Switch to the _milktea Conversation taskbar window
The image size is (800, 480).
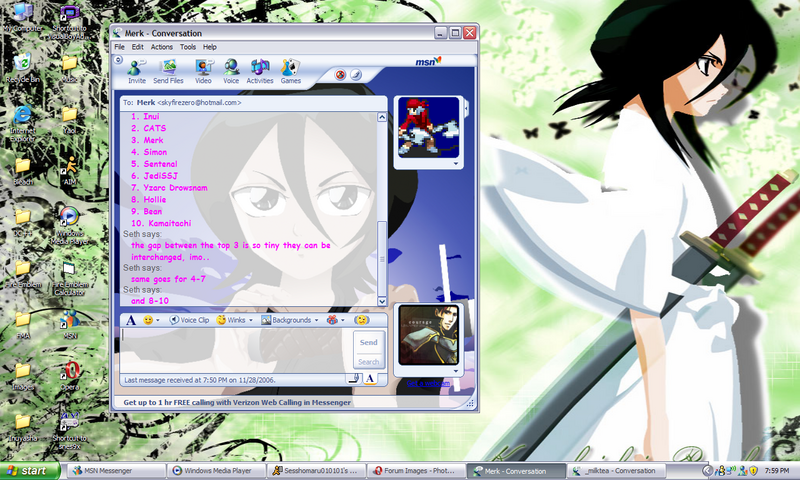tap(616, 471)
